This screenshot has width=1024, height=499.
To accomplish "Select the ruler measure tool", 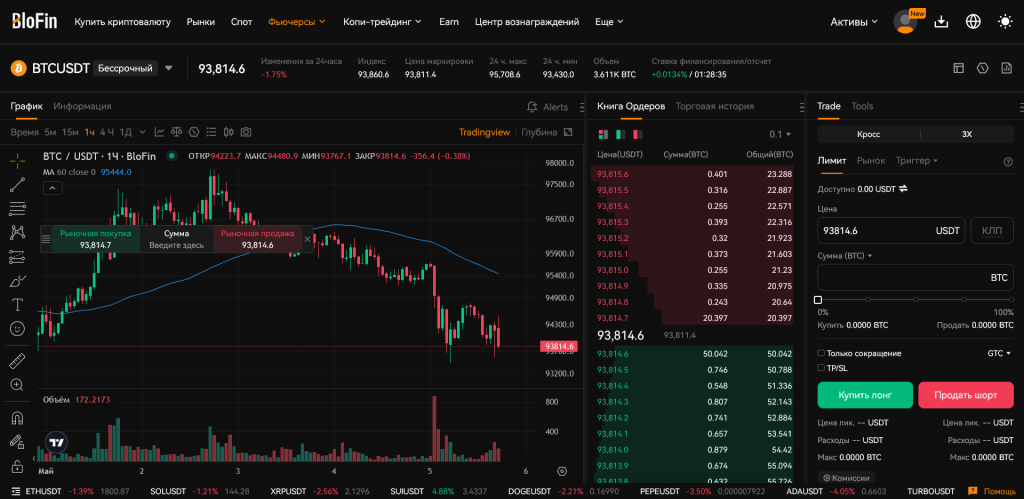I will click(x=18, y=361).
